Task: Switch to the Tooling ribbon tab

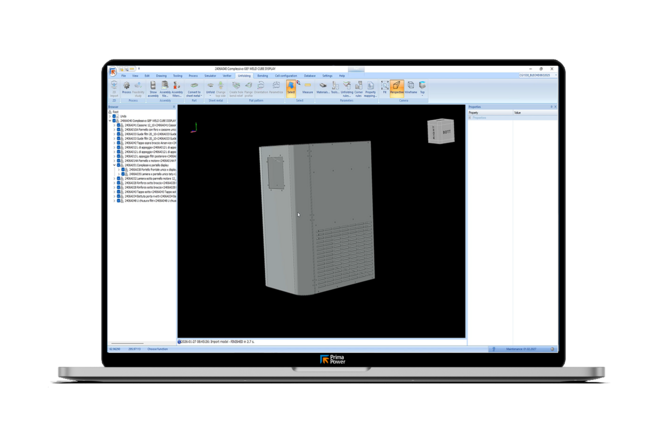Action: coord(178,76)
